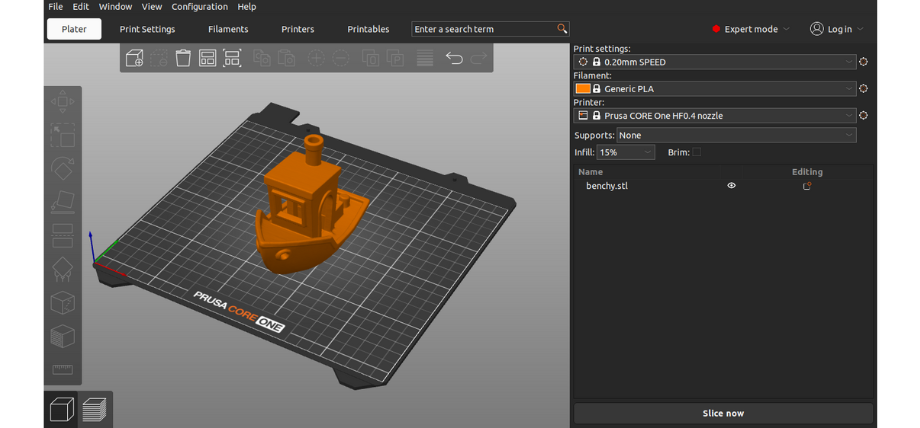Click the Undo arrow icon
Viewport: 920px width, 428px height.
[454, 58]
